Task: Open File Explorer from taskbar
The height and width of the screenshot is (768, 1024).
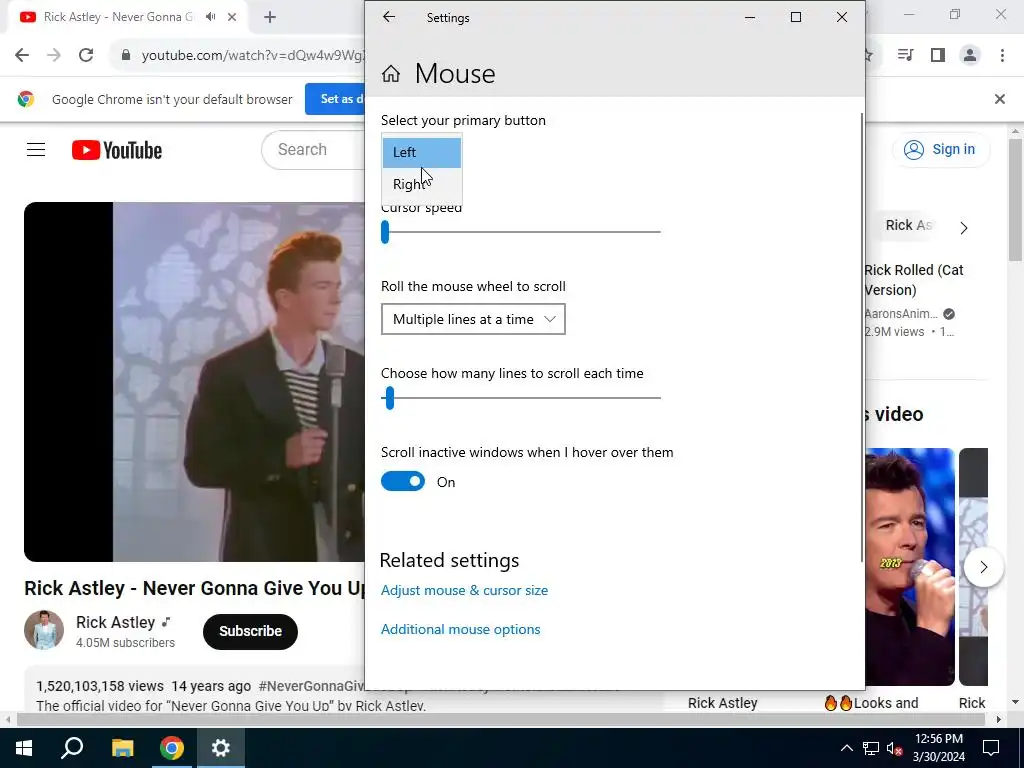Action: (x=122, y=748)
